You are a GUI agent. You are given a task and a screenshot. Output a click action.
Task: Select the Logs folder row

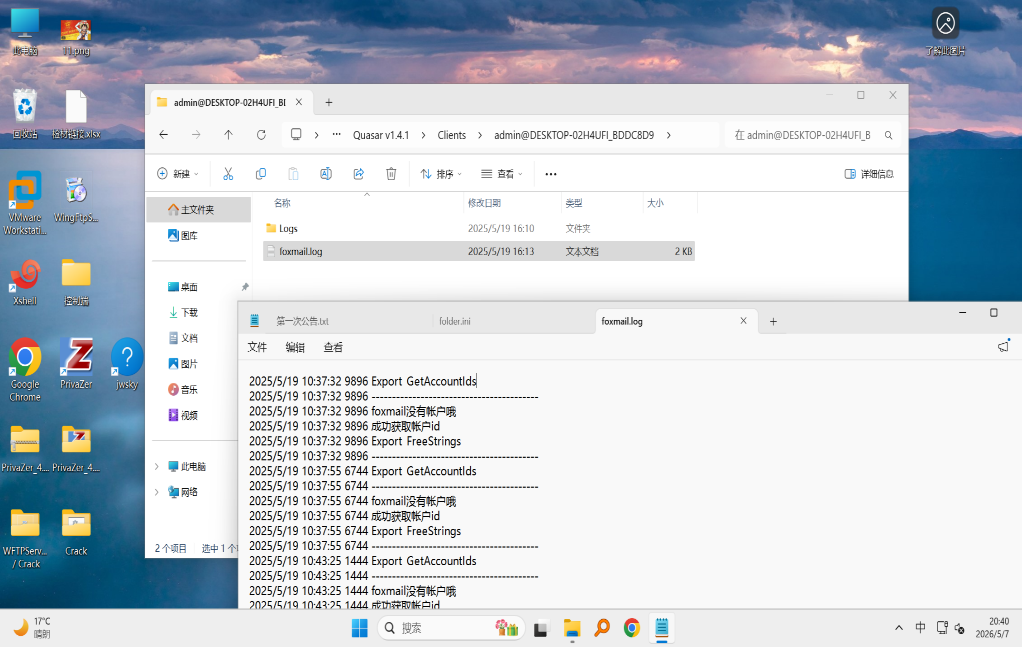pos(479,229)
